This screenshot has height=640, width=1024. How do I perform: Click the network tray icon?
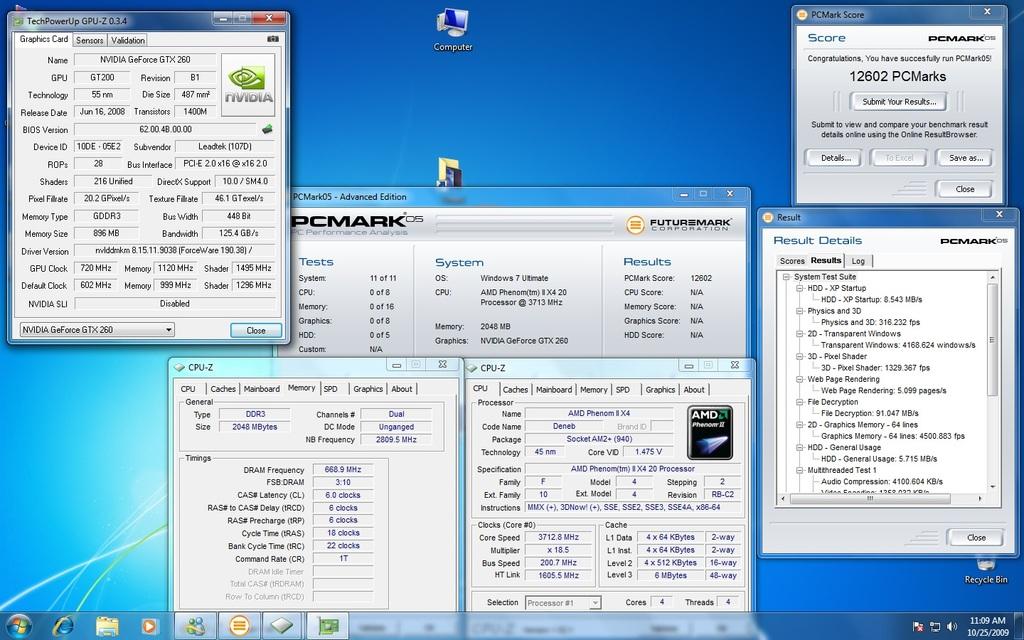pyautogui.click(x=935, y=627)
